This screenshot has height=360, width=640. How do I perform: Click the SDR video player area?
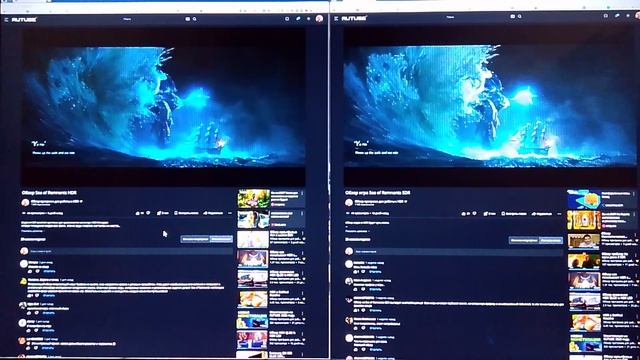[x=490, y=107]
